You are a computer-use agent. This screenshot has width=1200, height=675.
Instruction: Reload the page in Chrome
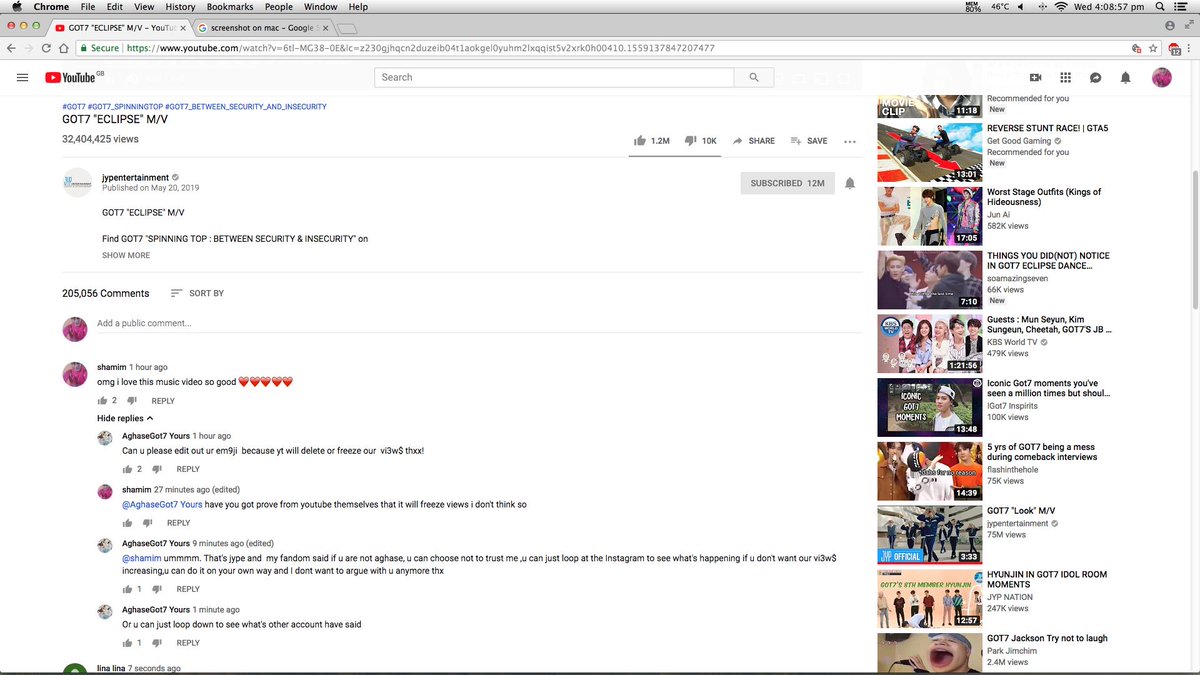(x=46, y=48)
